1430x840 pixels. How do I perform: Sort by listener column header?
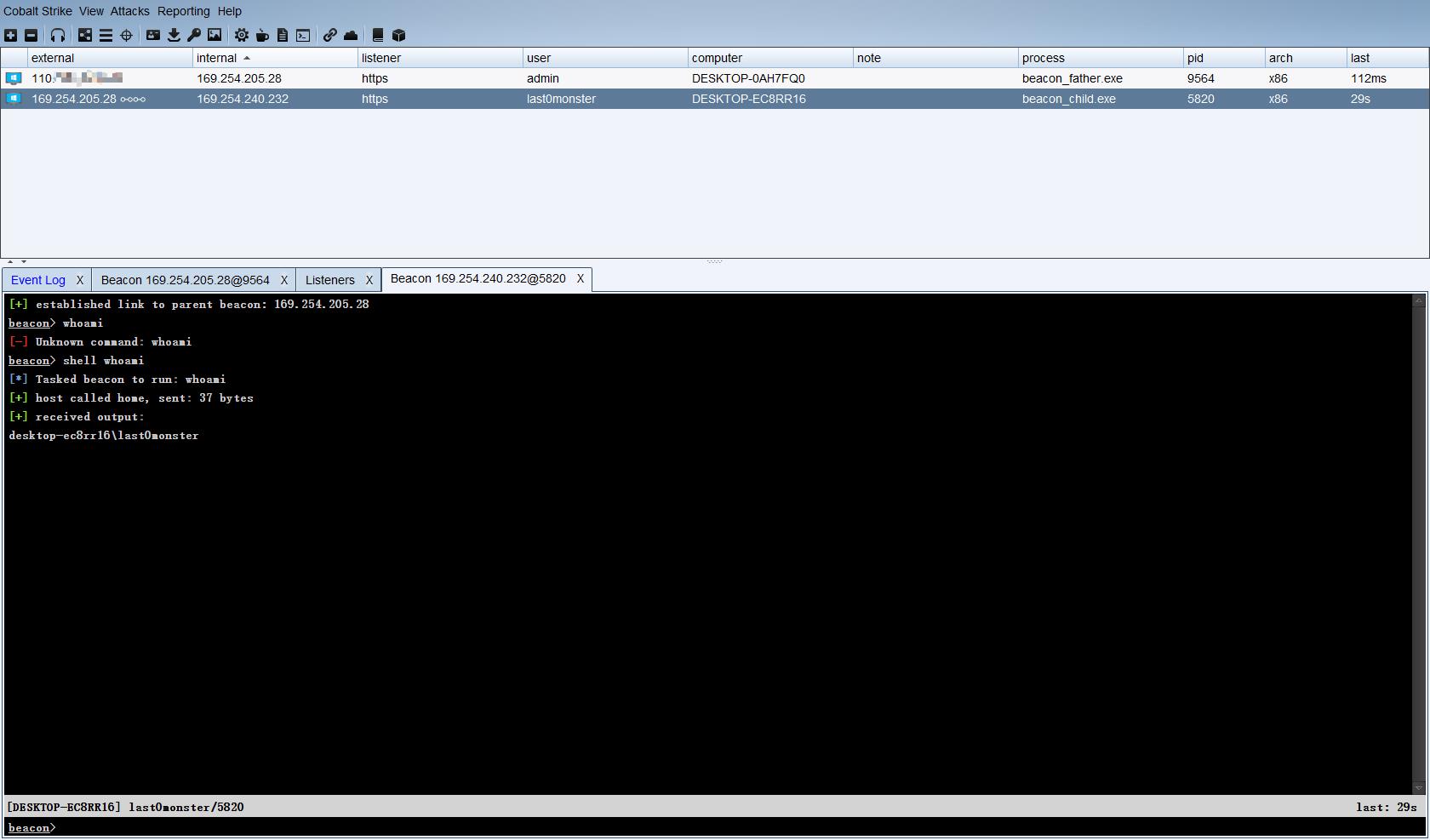click(441, 58)
